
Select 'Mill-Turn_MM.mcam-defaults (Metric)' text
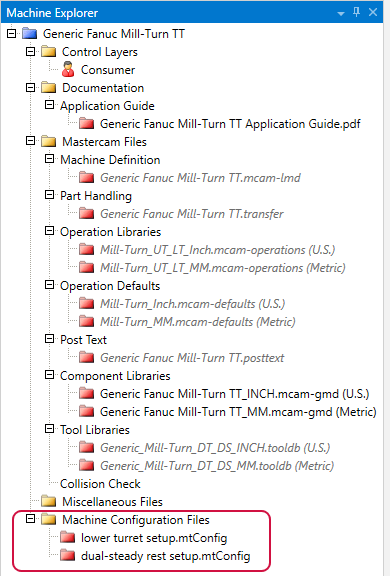point(198,322)
